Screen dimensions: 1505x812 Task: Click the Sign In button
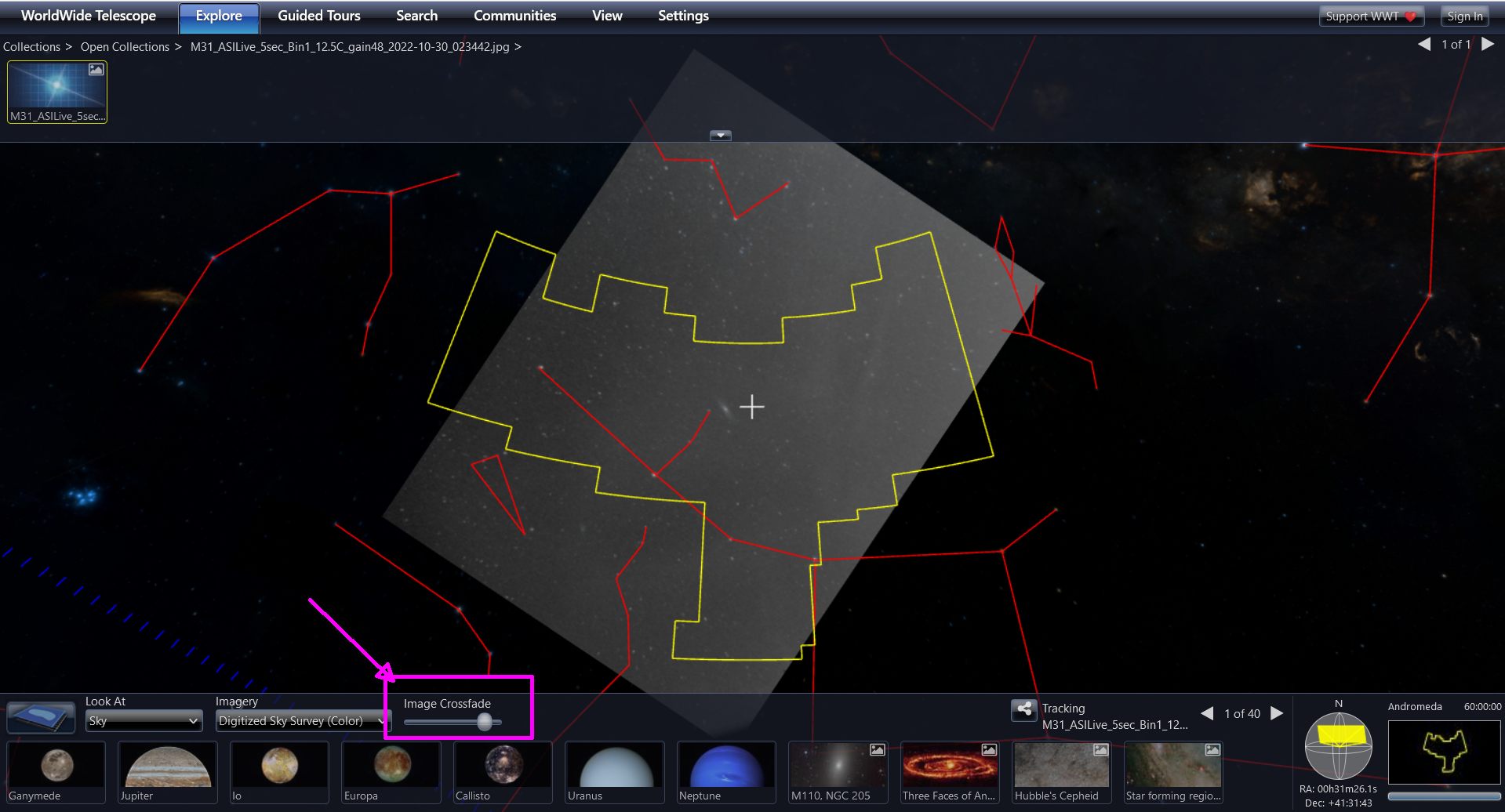click(x=1464, y=16)
